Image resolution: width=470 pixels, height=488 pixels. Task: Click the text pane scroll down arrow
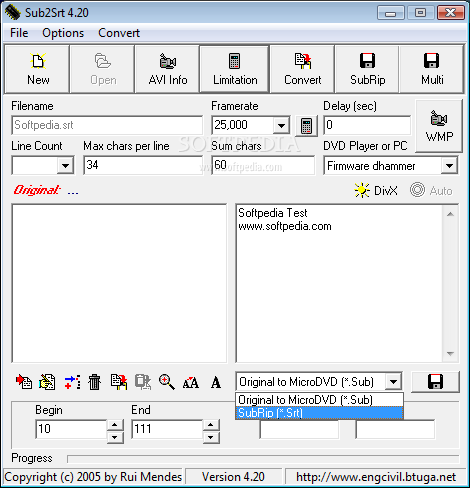pos(450,353)
